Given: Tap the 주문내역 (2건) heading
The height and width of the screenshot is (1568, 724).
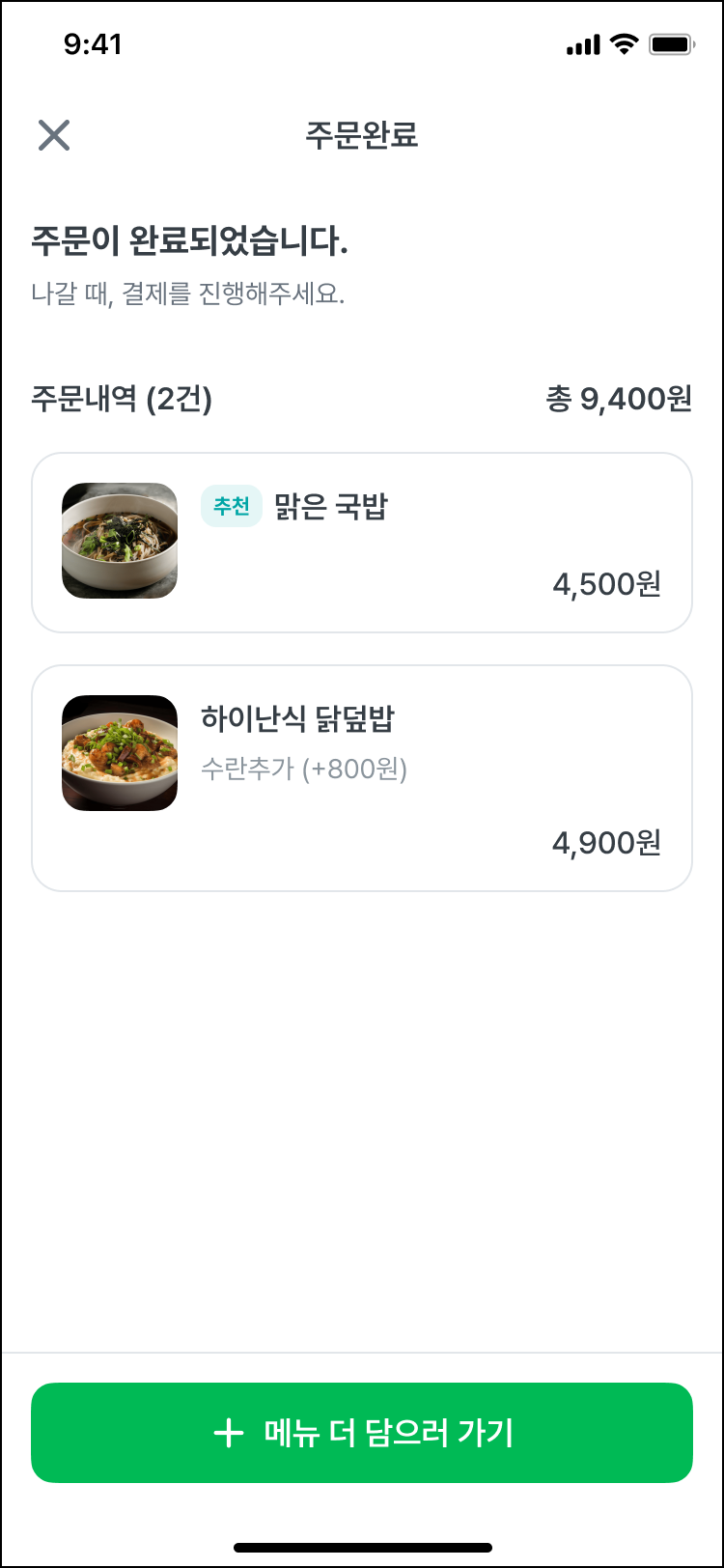Looking at the screenshot, I should [122, 399].
